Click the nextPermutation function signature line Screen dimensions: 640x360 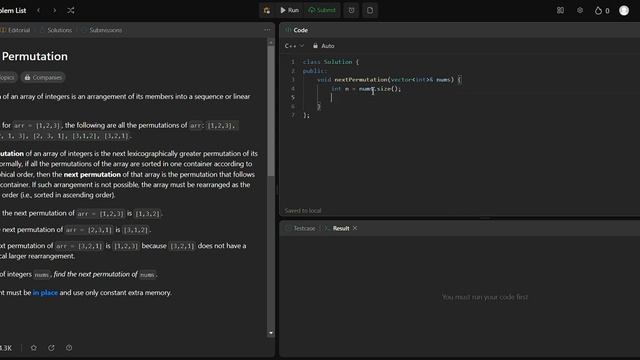tap(389, 80)
